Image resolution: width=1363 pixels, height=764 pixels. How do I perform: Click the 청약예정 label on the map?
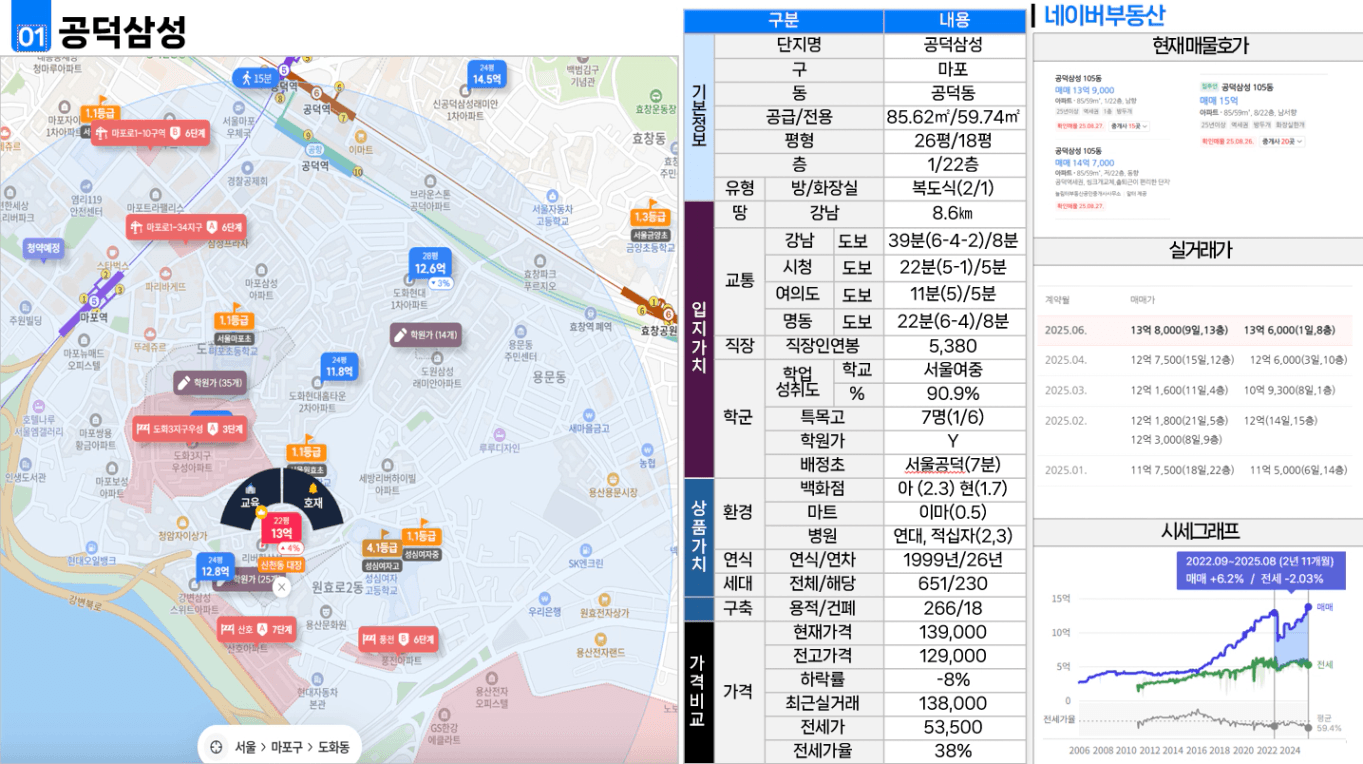pyautogui.click(x=44, y=247)
